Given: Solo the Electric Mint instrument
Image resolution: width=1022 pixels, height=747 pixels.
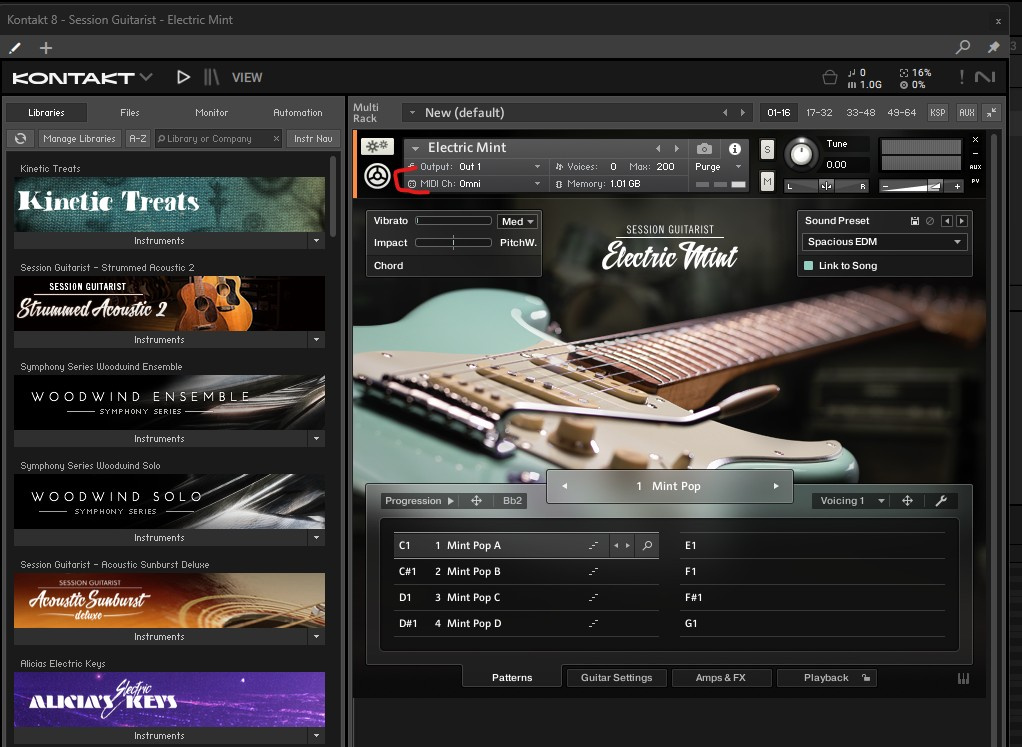Looking at the screenshot, I should pos(767,150).
